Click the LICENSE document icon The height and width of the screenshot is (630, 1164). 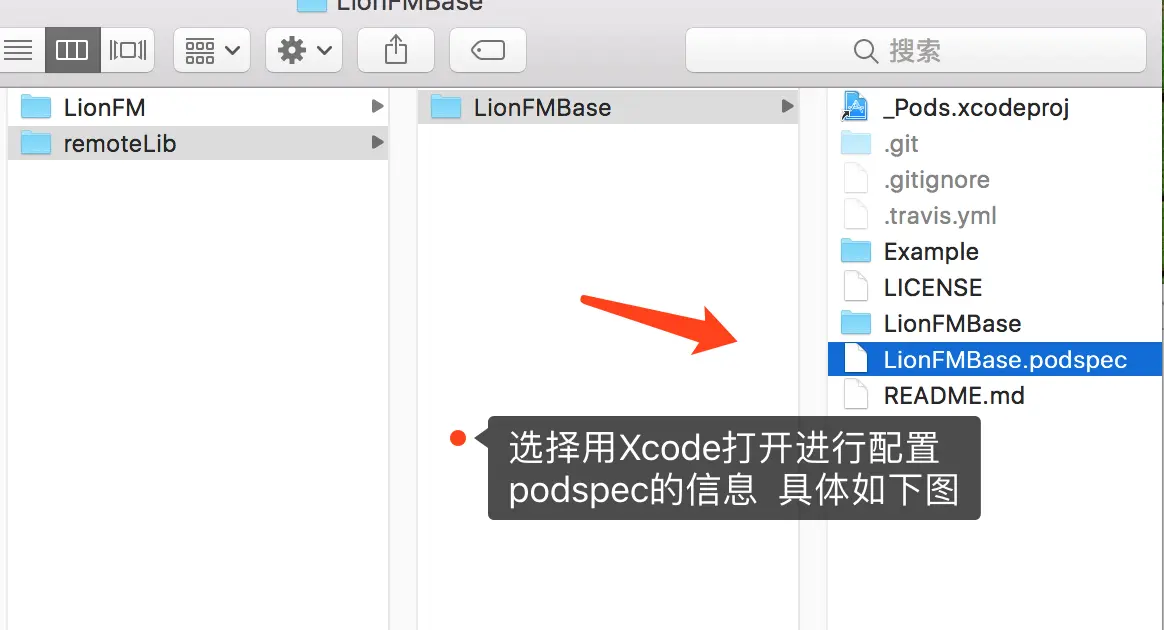click(x=856, y=287)
